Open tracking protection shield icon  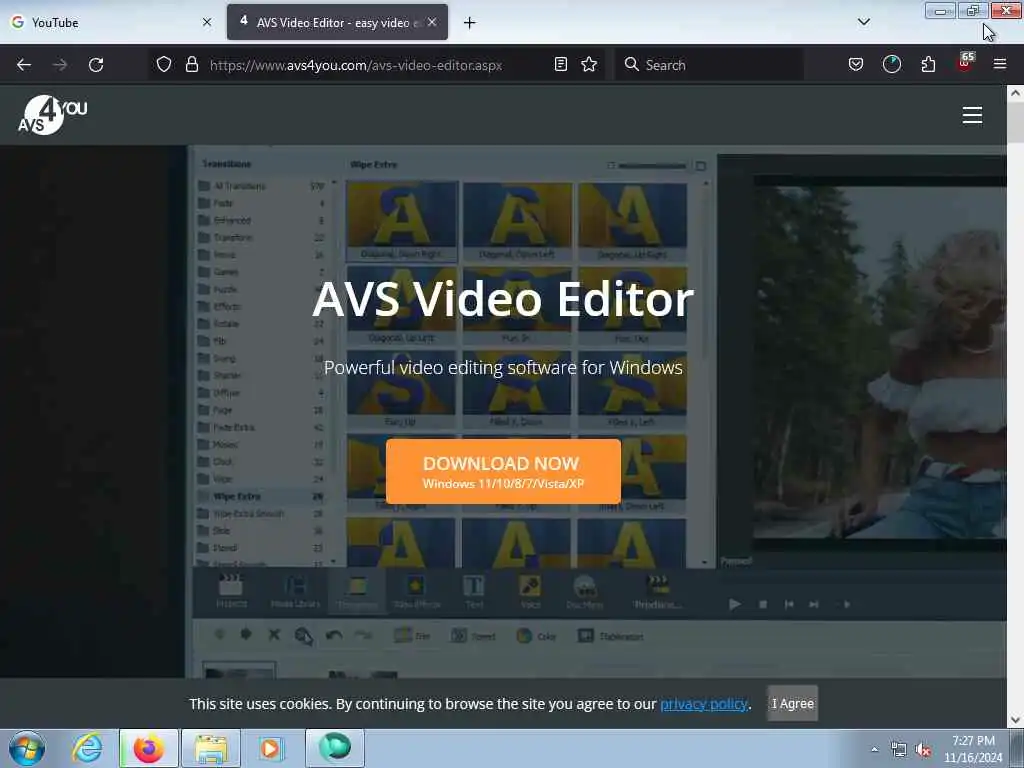tap(164, 65)
